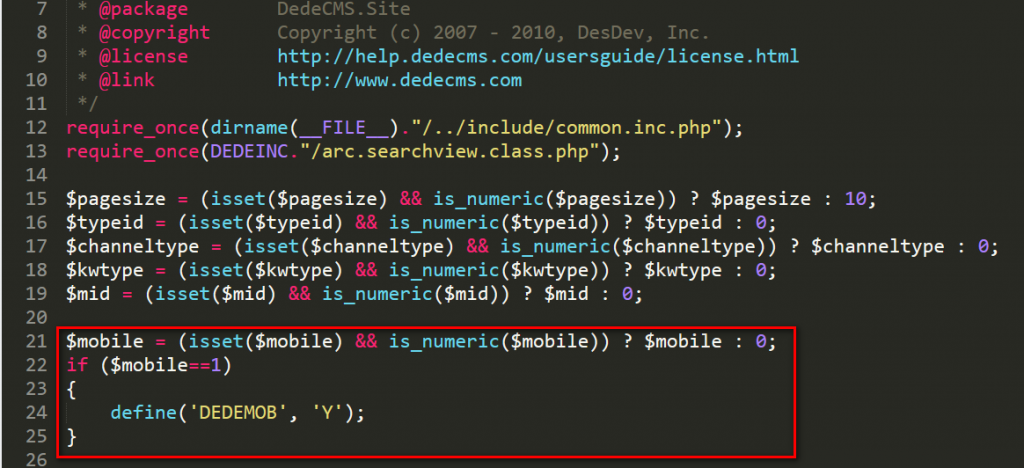The width and height of the screenshot is (1024, 468).
Task: Click the __FILE__ constant
Action: (x=344, y=128)
